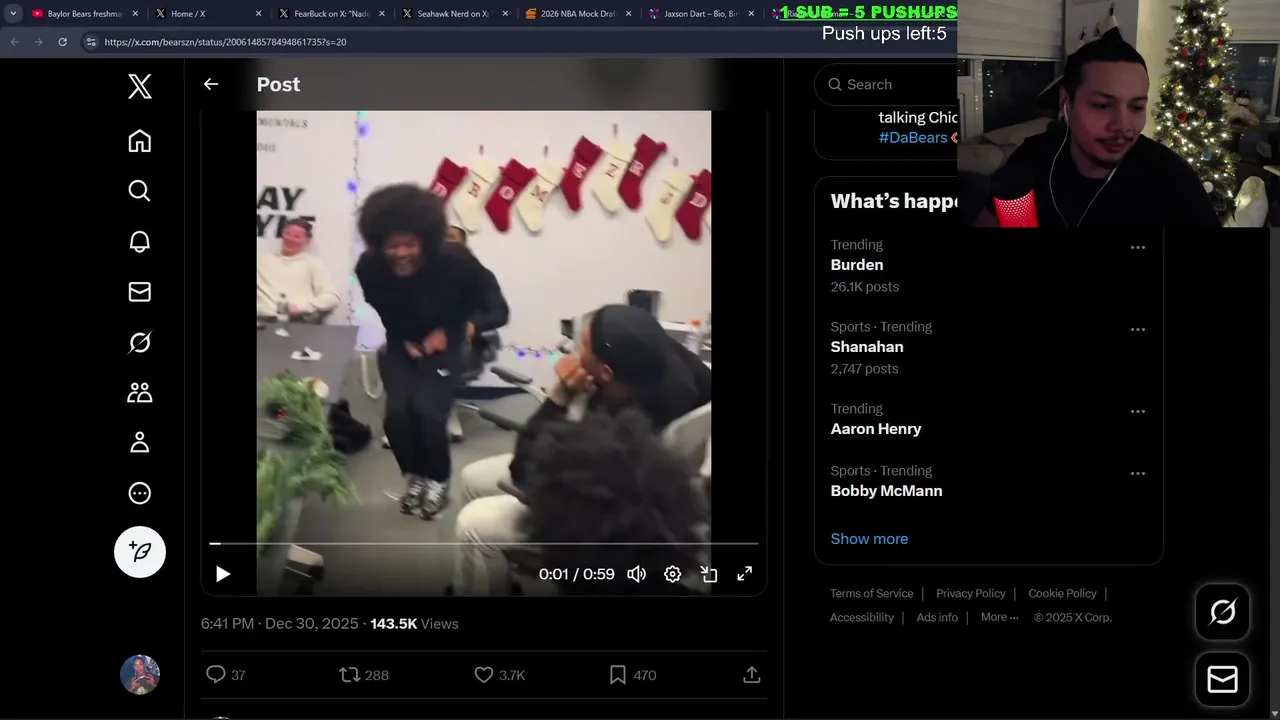Switch to FearBuck on X tab
This screenshot has width=1280, height=720.
click(x=331, y=14)
